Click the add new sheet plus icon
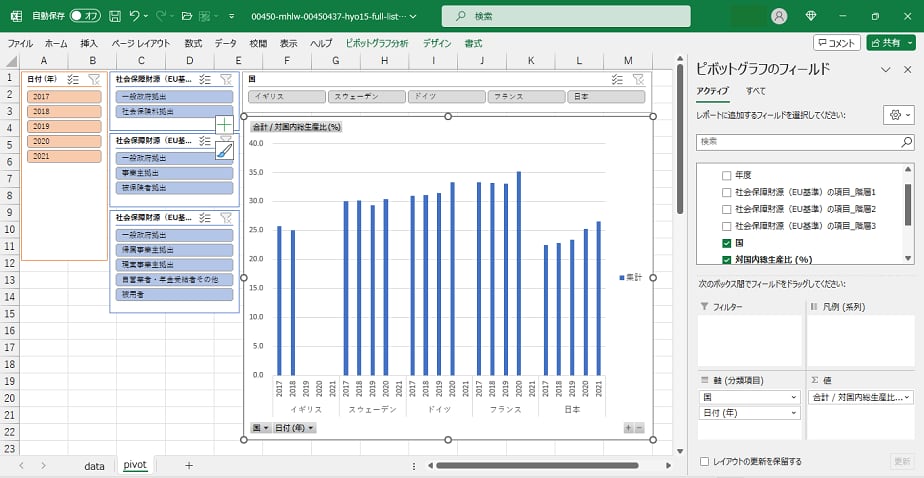 coord(189,465)
